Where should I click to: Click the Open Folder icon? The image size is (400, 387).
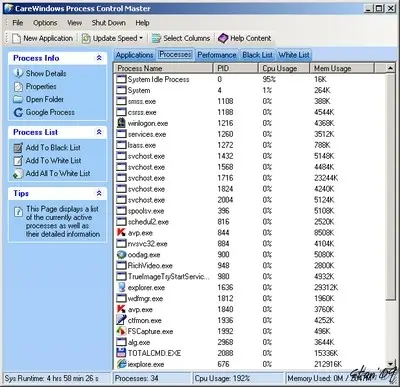18,99
